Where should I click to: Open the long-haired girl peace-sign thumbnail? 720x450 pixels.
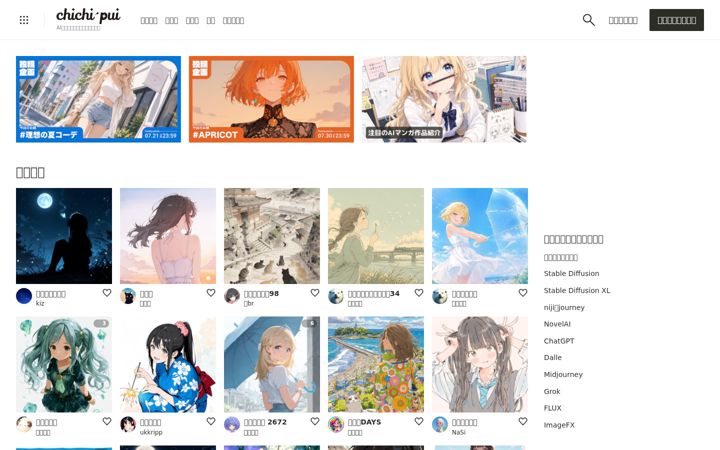pyautogui.click(x=480, y=364)
